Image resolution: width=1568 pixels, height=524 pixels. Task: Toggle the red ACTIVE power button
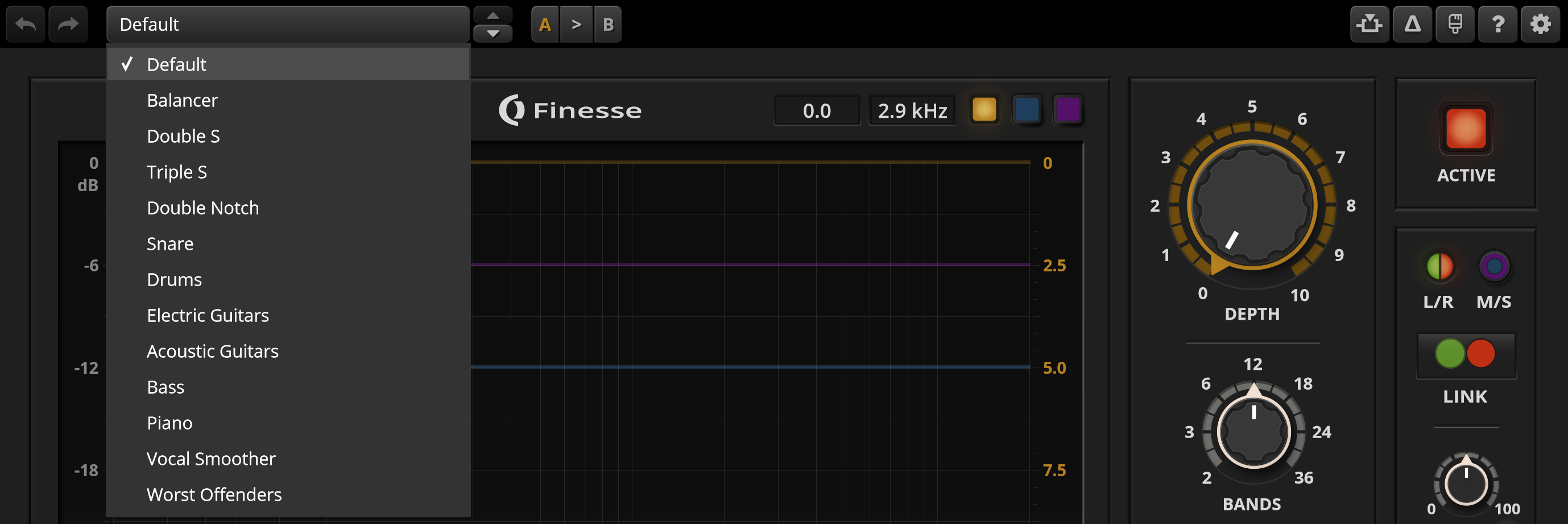point(1466,129)
